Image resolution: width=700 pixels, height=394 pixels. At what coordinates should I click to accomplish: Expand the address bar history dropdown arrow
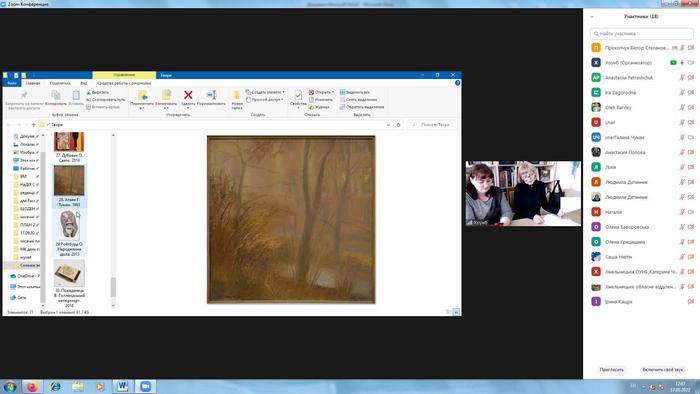pyautogui.click(x=388, y=125)
